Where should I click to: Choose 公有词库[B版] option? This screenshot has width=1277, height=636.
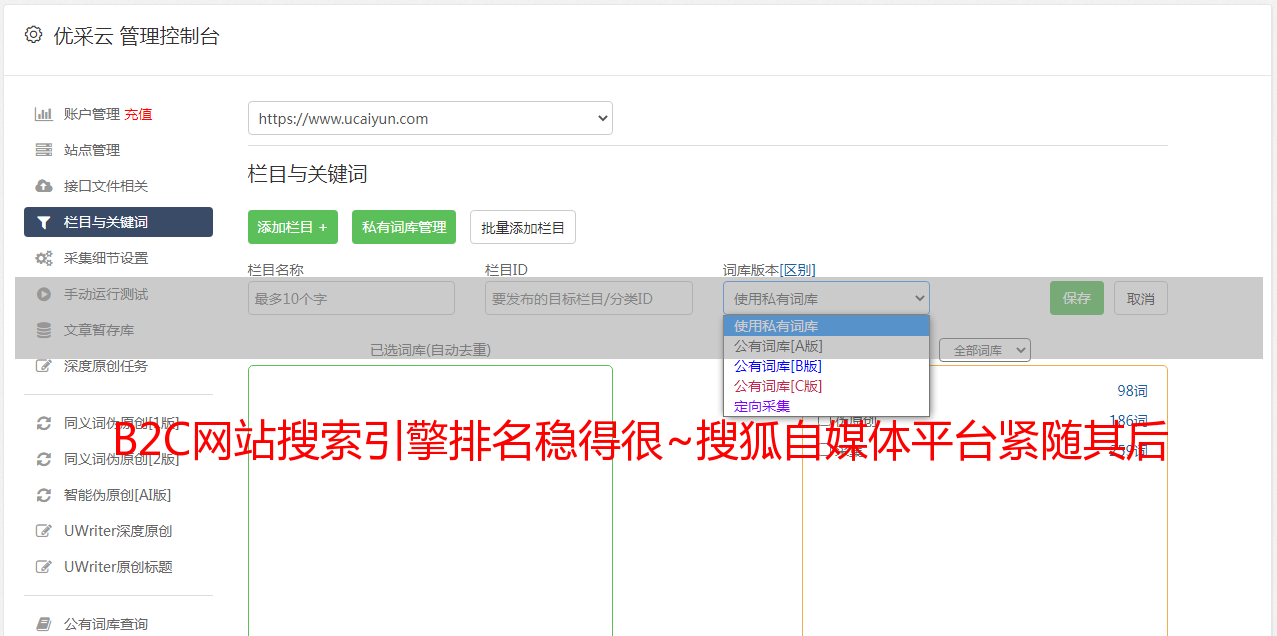click(x=826, y=366)
